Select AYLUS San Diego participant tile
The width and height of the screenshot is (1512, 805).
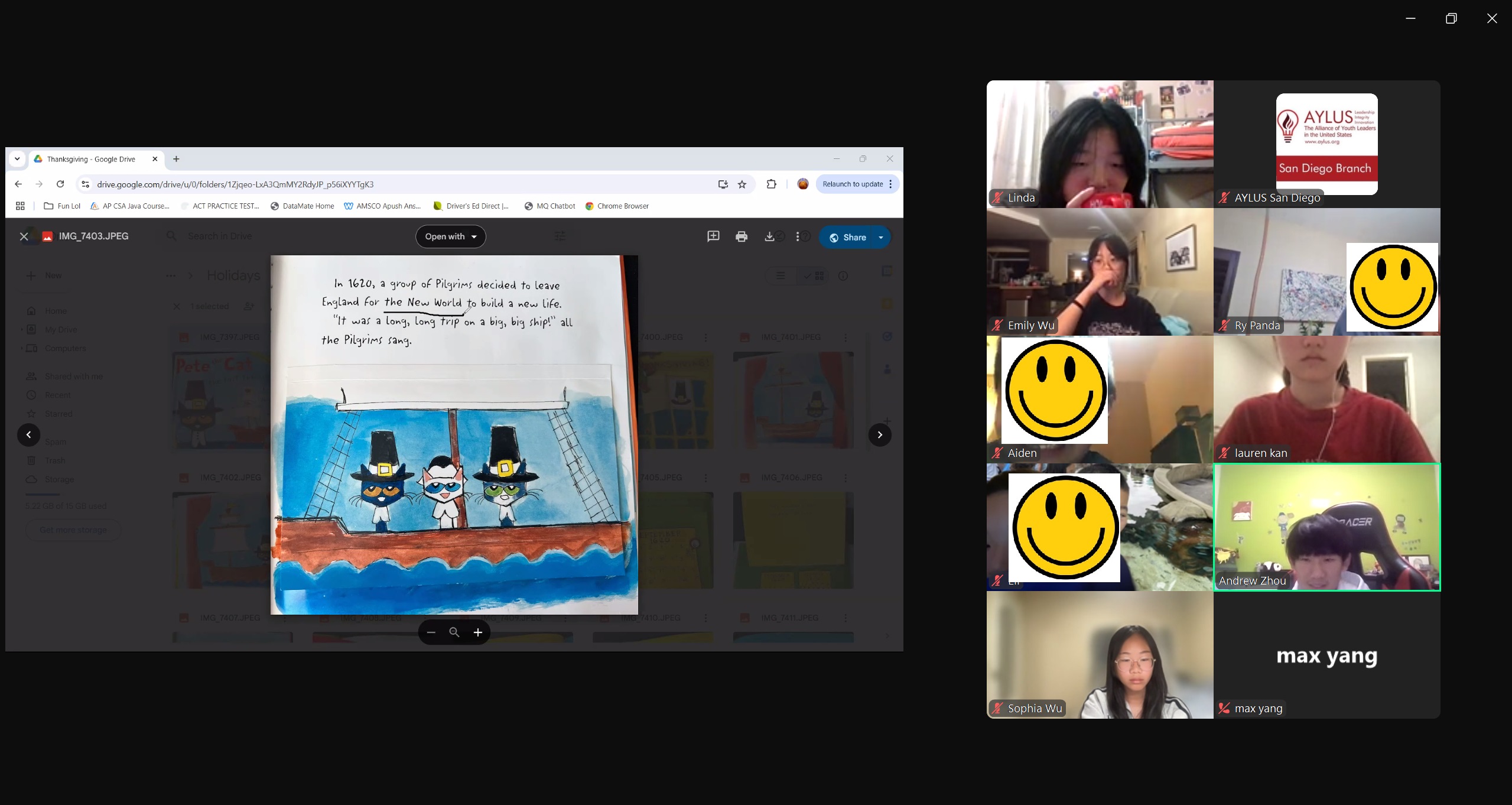(x=1326, y=144)
